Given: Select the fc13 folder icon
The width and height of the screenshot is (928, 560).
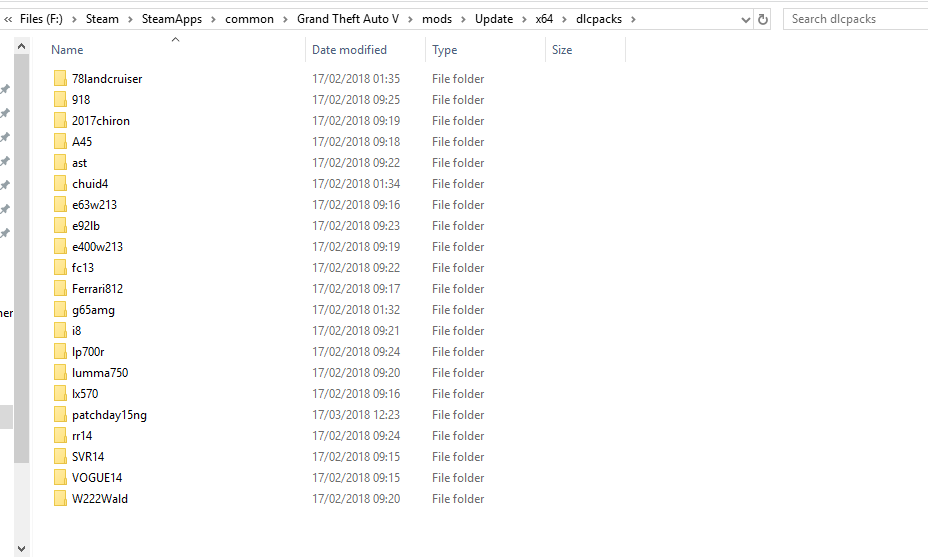Looking at the screenshot, I should (x=60, y=268).
